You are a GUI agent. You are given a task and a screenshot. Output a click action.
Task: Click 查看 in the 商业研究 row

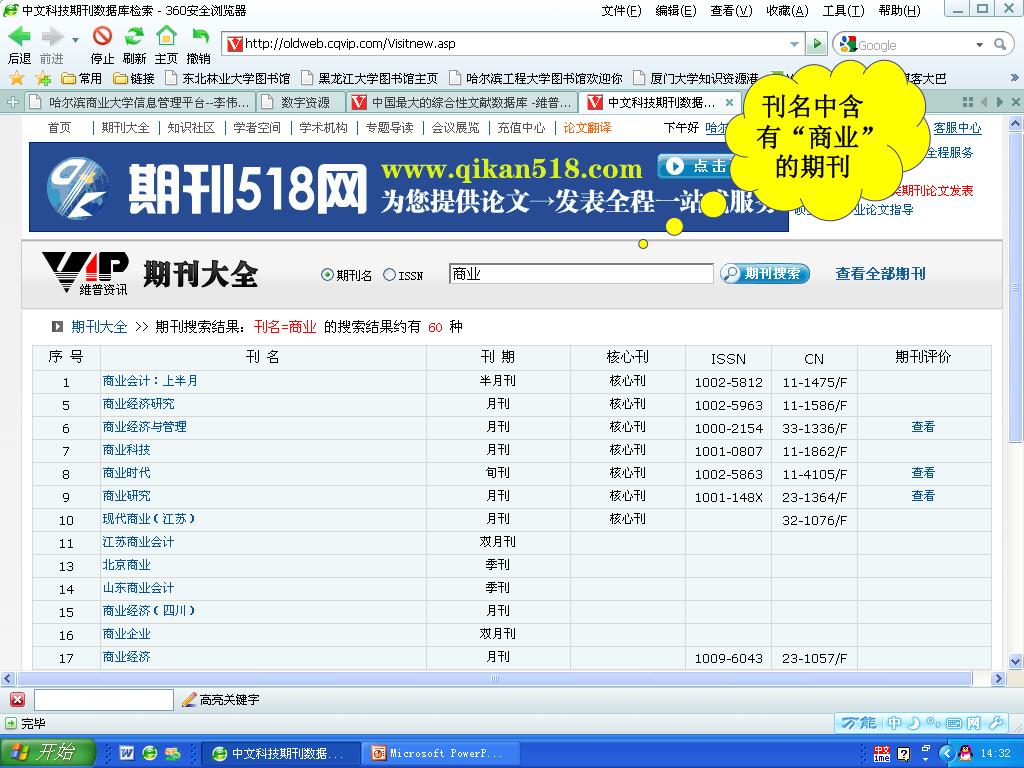(923, 496)
